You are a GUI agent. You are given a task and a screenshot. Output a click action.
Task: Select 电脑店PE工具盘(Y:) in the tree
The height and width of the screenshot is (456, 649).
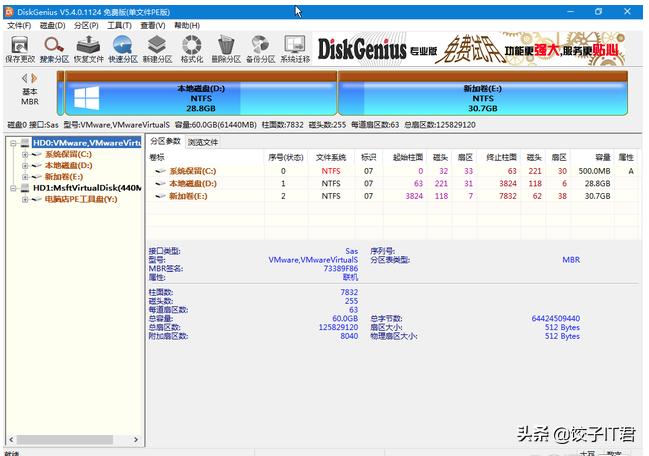(81, 199)
